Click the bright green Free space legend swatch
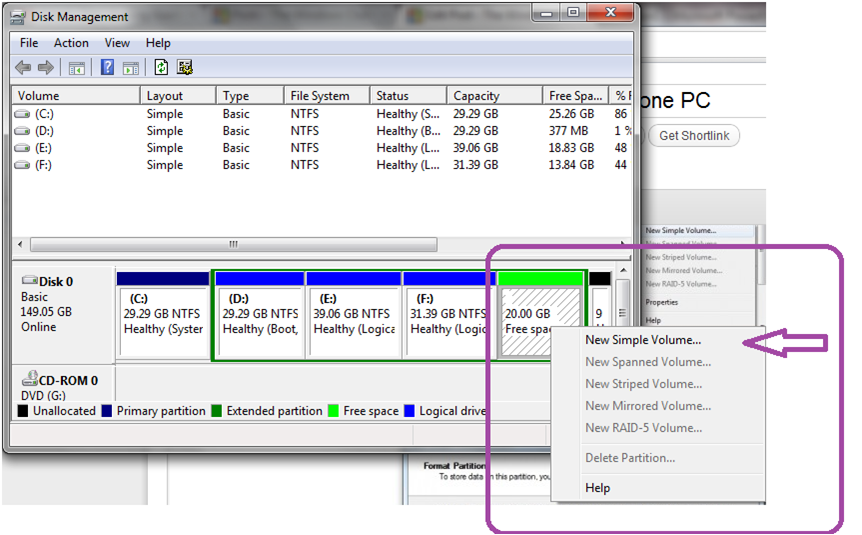Viewport: 862px width, 535px height. pos(333,411)
